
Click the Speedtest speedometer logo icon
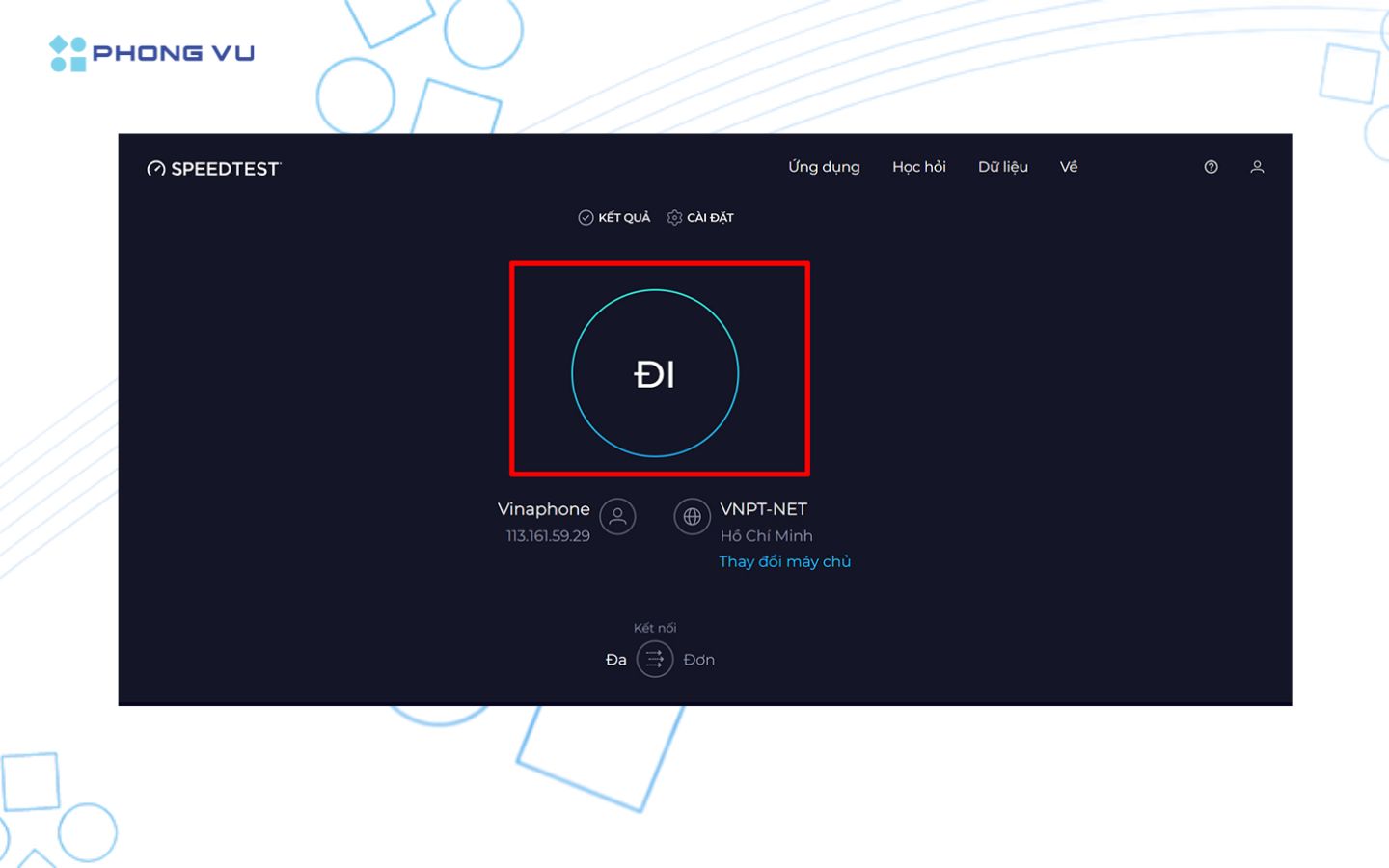[x=155, y=167]
